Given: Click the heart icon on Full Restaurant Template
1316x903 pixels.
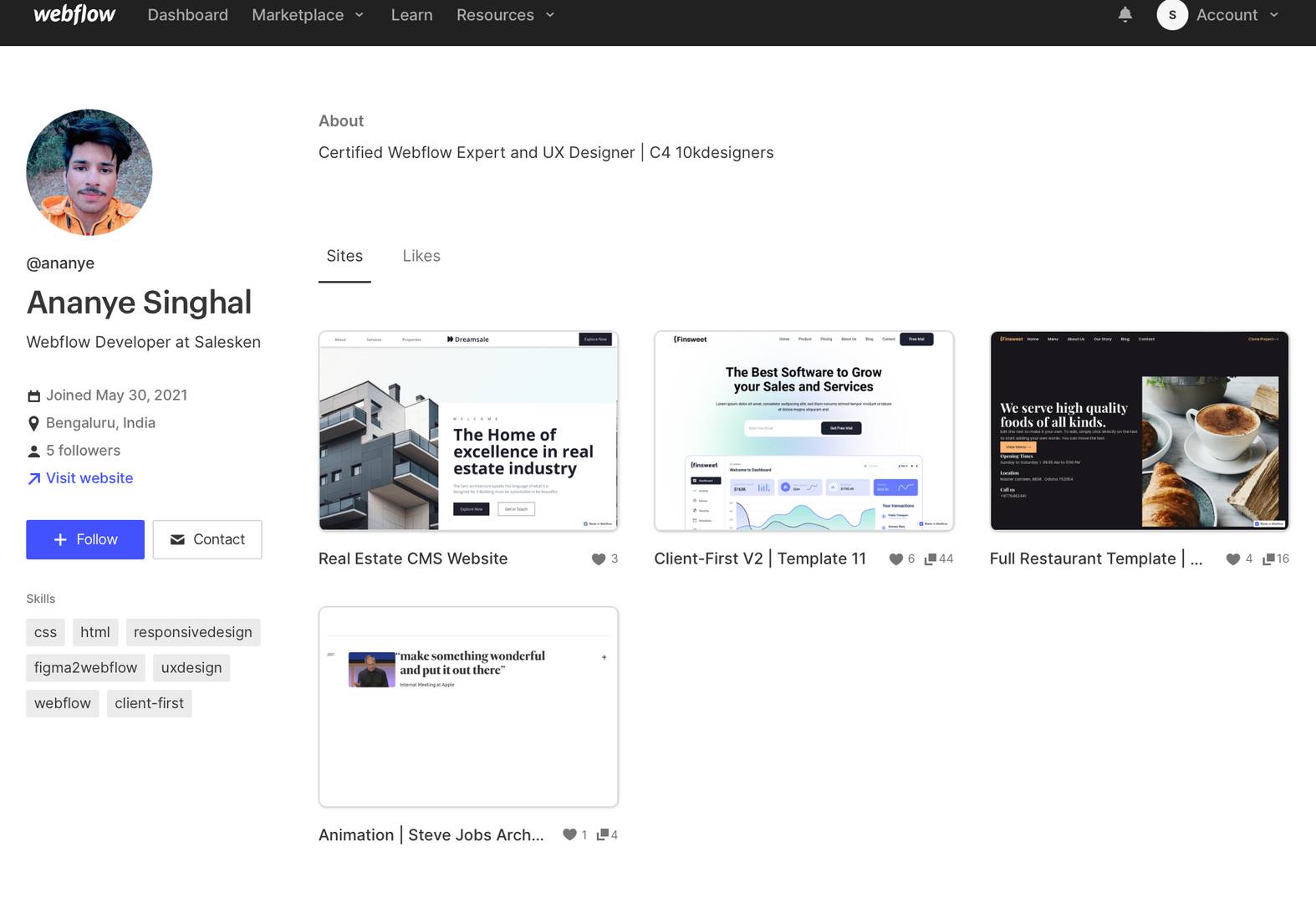Looking at the screenshot, I should [1232, 559].
